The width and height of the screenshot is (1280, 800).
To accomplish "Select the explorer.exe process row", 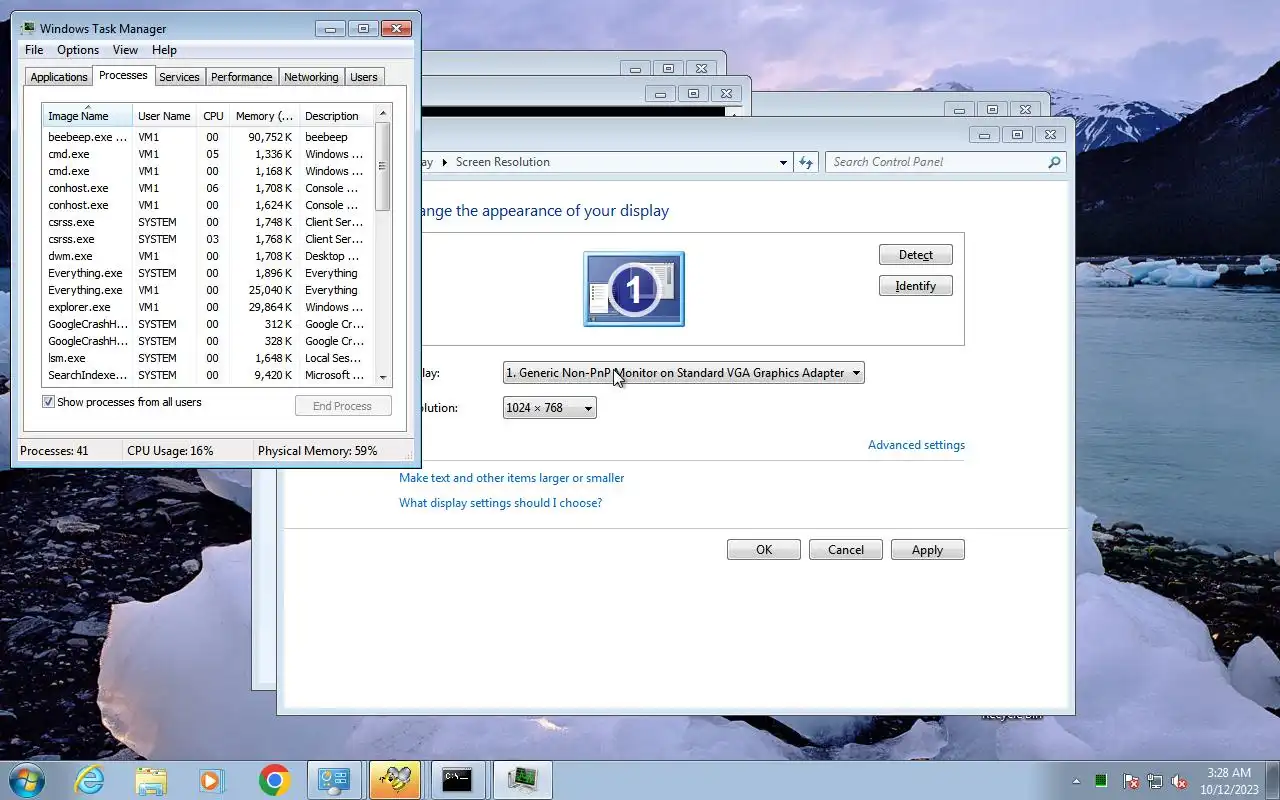I will (x=208, y=307).
